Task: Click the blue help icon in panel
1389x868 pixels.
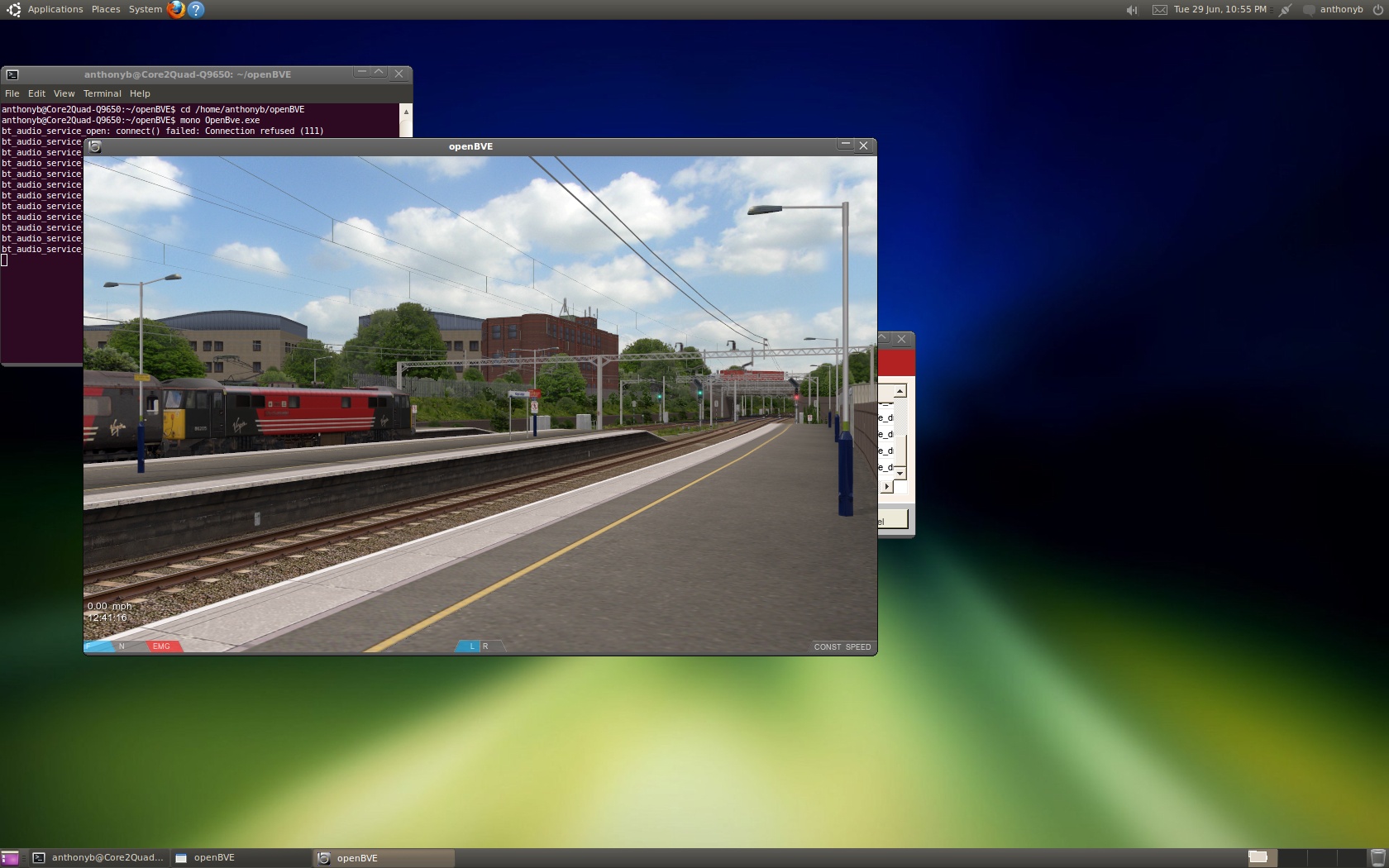Action: [x=196, y=10]
